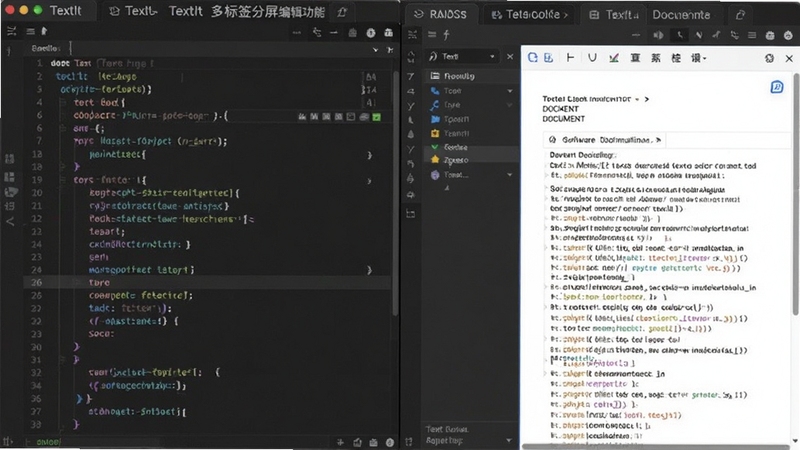The height and width of the screenshot is (450, 800).
Task: Click the ellipsis icon in left editor toolbar
Action: pyautogui.click(x=296, y=33)
